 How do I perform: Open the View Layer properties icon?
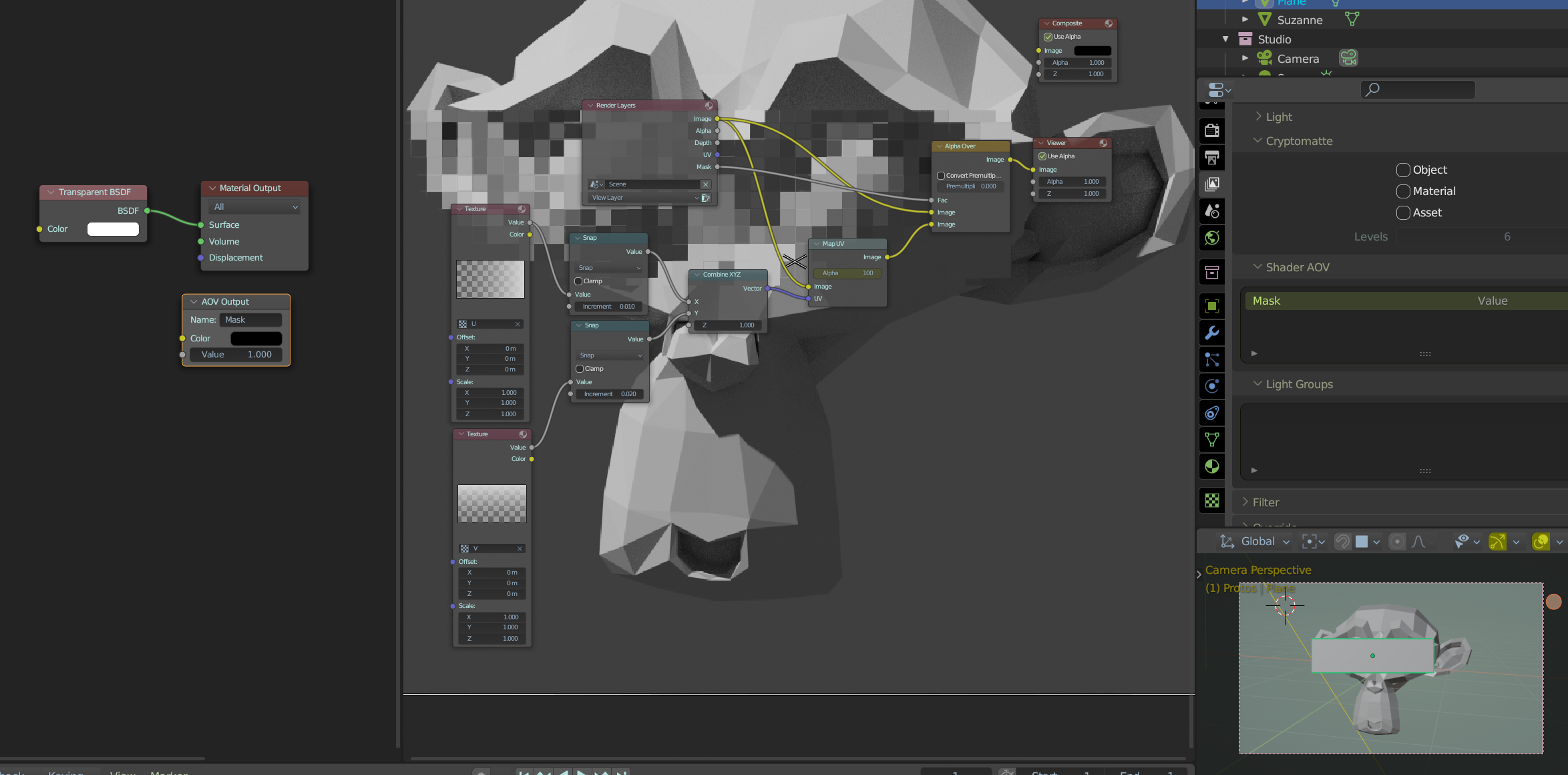(x=1212, y=184)
